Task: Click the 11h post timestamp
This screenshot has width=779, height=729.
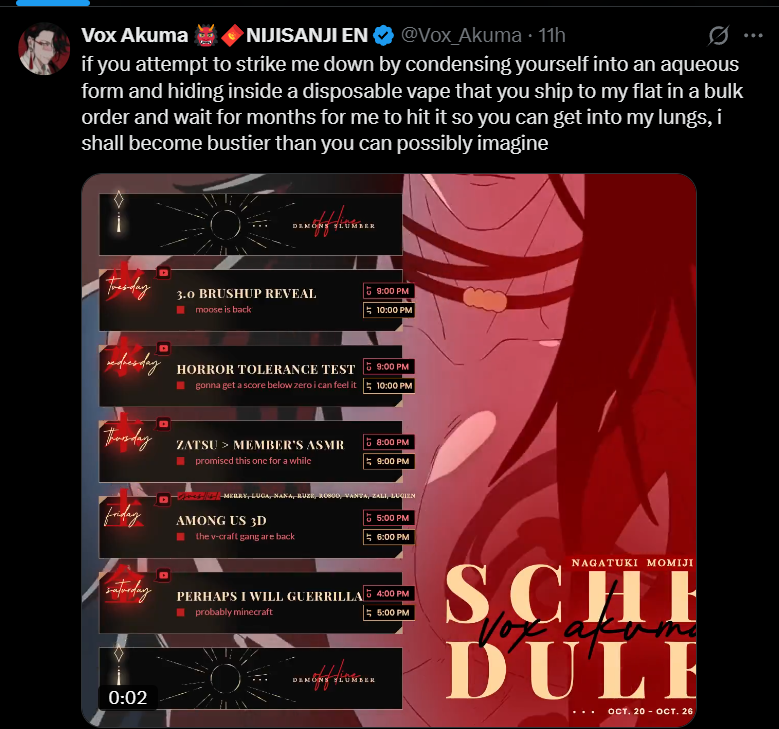Action: (552, 35)
